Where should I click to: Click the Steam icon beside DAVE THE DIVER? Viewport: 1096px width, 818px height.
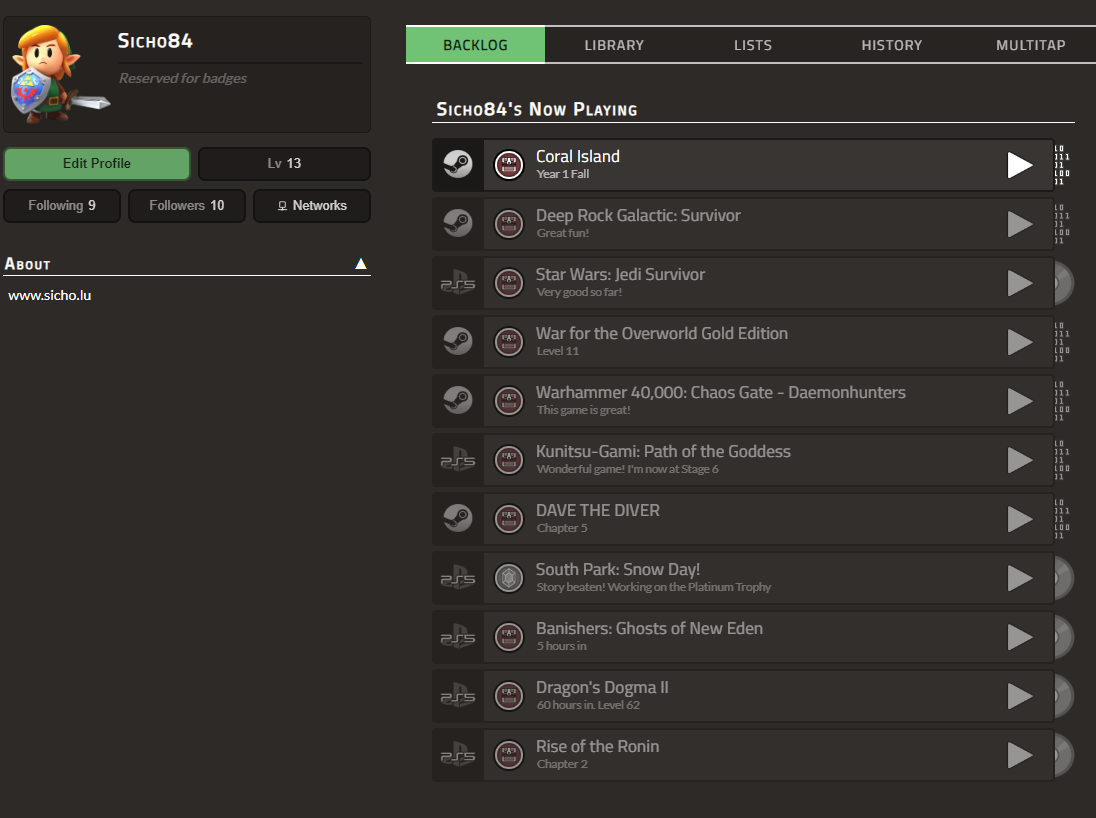(458, 519)
